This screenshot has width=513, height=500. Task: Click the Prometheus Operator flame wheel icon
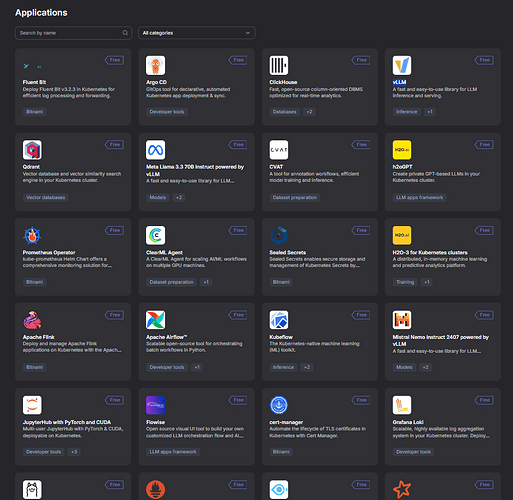(32, 235)
